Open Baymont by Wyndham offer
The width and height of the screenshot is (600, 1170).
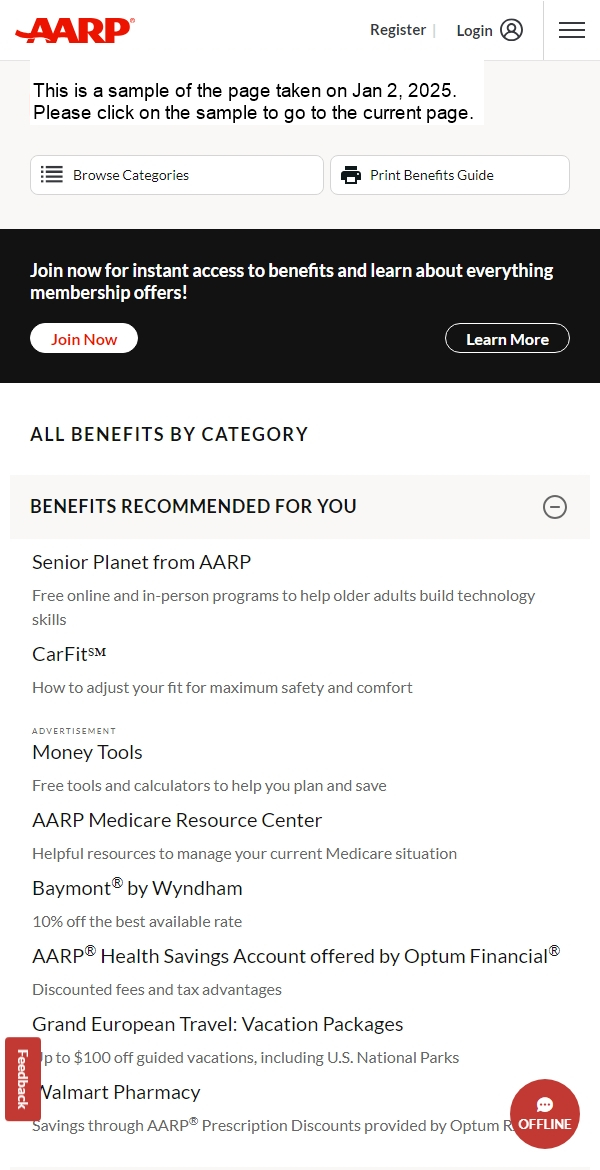click(137, 888)
